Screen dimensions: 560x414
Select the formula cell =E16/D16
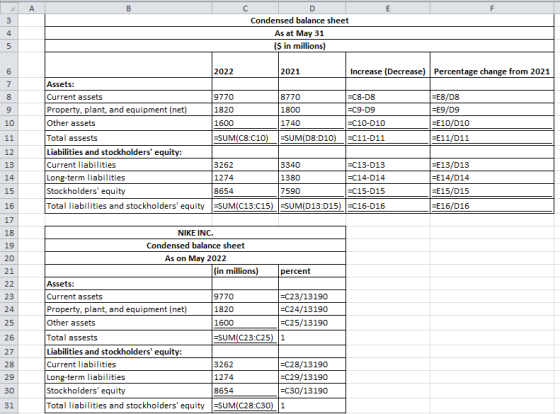tap(492, 206)
